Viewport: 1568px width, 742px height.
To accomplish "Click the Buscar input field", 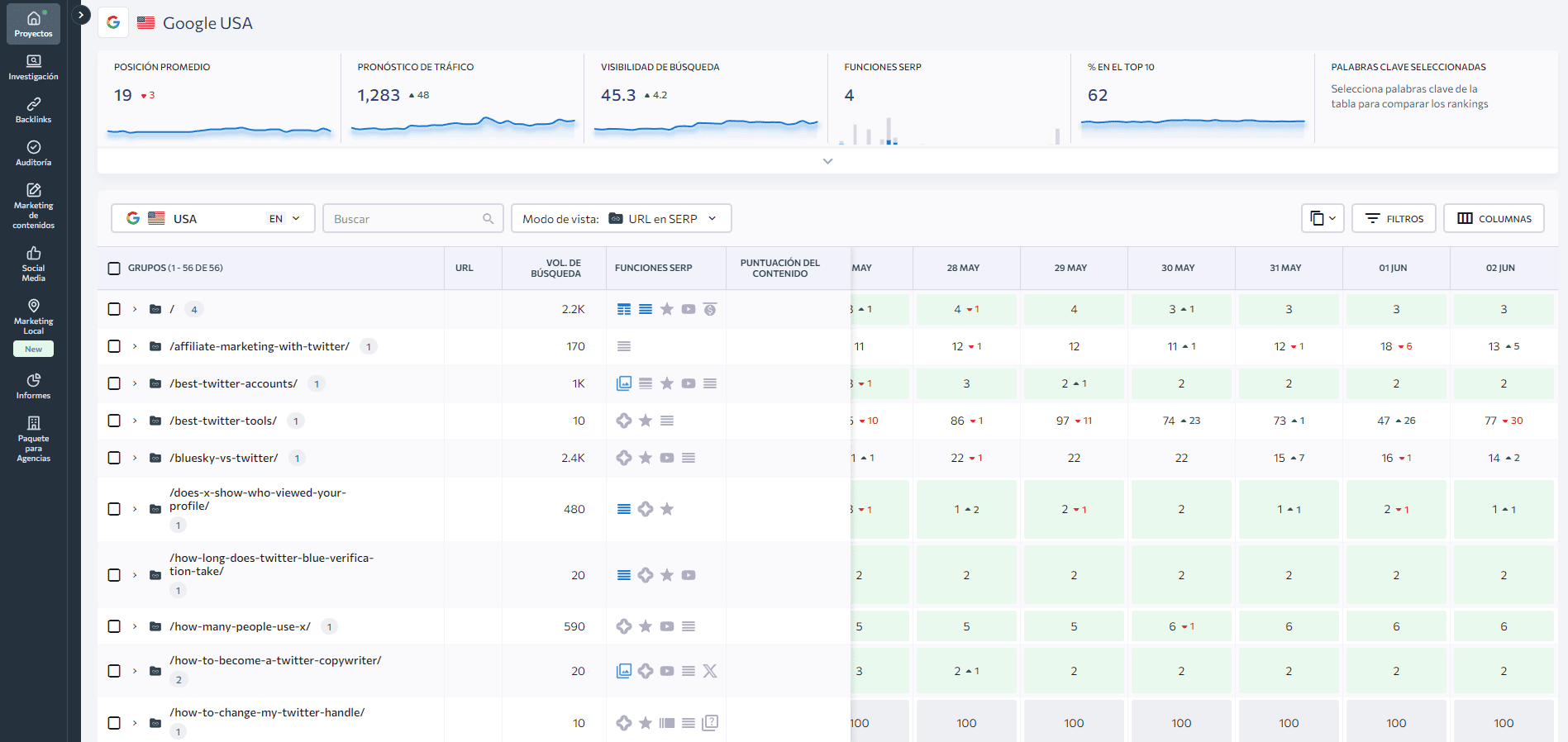I will (x=412, y=218).
